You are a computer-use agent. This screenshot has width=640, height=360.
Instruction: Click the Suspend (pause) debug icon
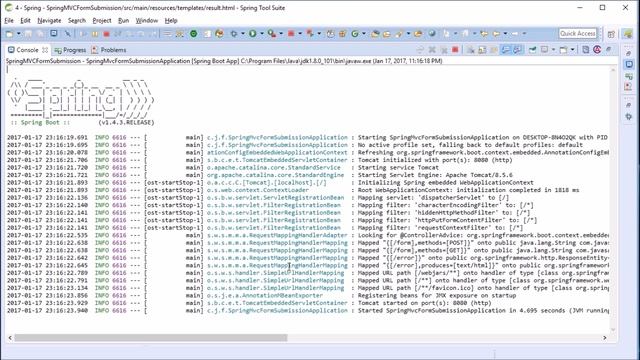tap(95, 34)
